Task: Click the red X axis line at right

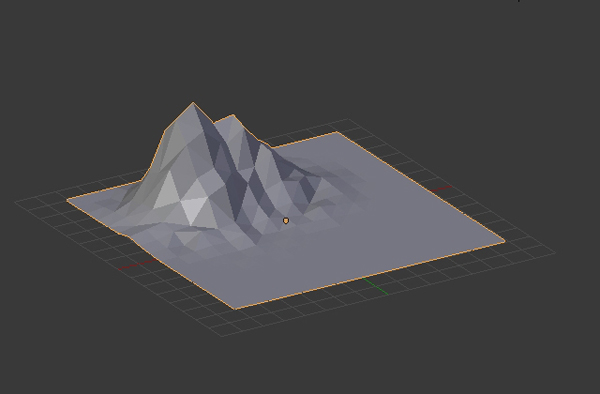Action: click(441, 188)
